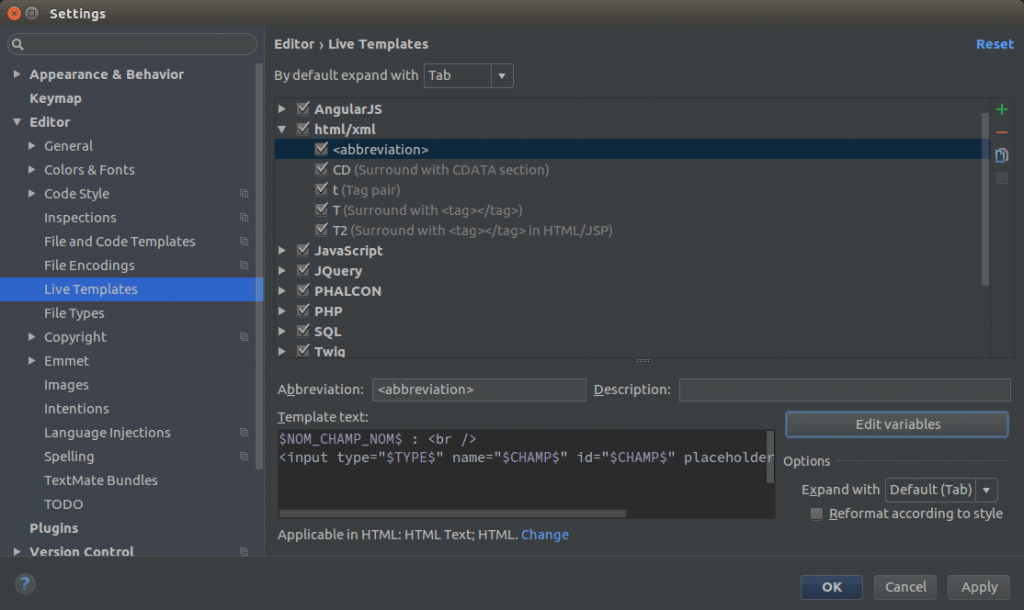Focus the settings search field
The image size is (1024, 610).
pos(133,44)
